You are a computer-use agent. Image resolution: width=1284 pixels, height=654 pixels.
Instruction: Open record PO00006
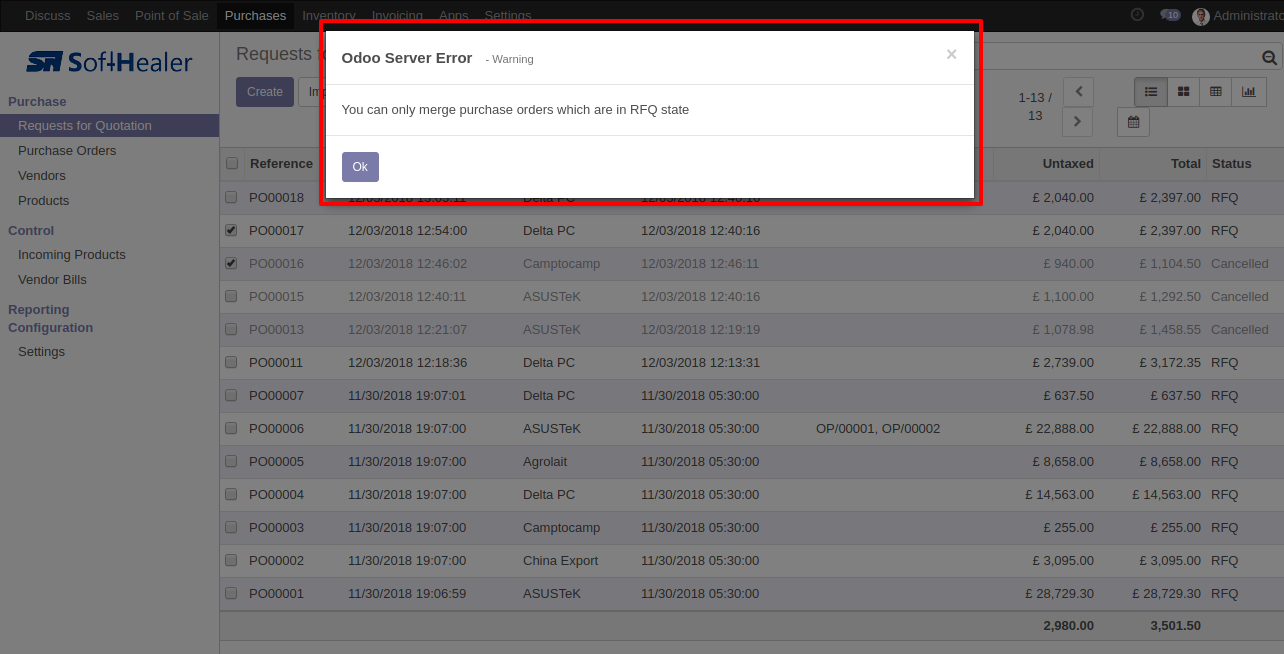(x=276, y=429)
